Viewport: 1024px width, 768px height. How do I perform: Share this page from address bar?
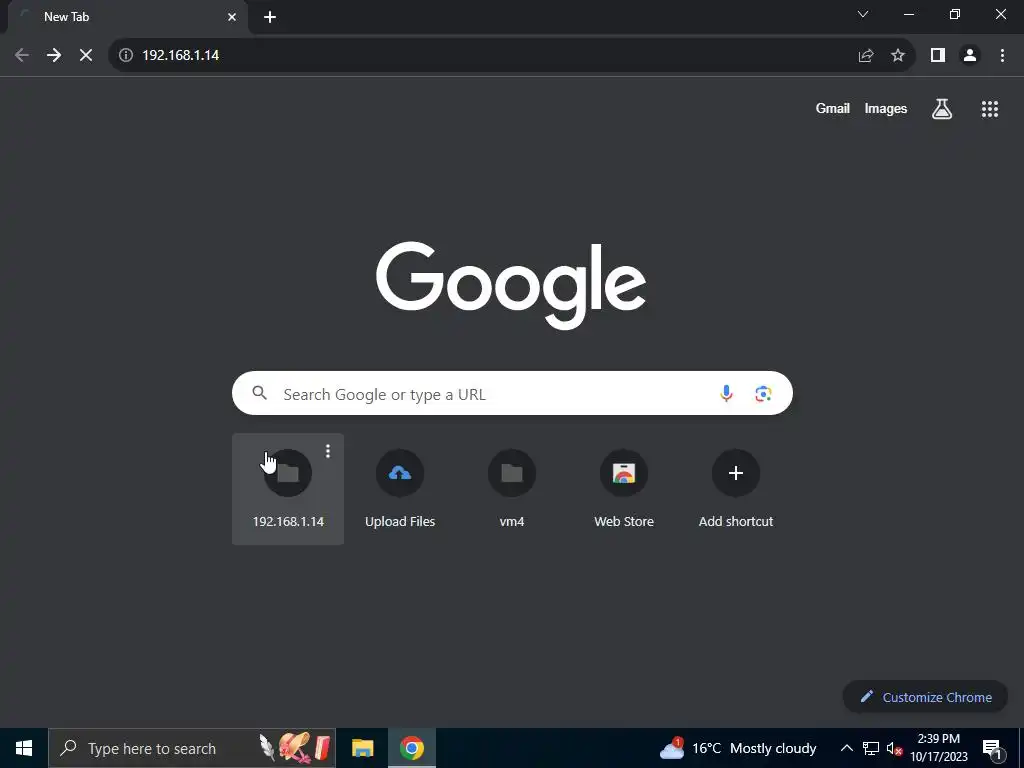click(x=866, y=56)
